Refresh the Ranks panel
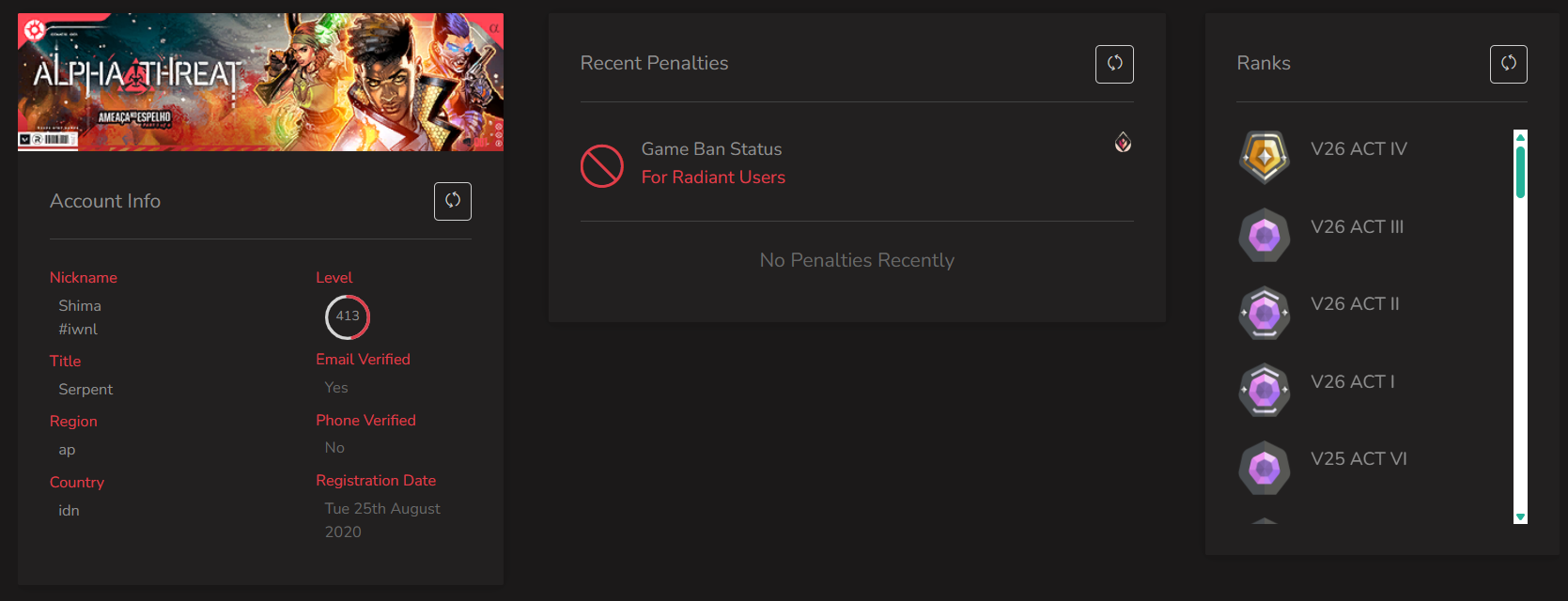The width and height of the screenshot is (1568, 601). click(x=1509, y=64)
